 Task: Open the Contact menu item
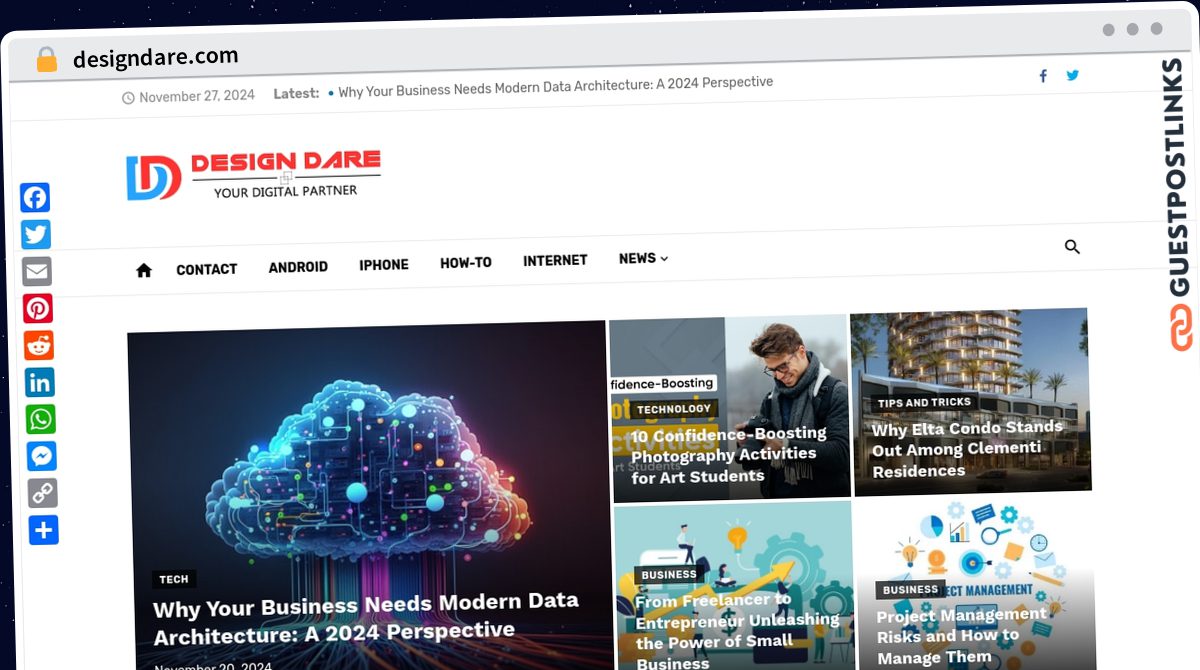tap(207, 269)
